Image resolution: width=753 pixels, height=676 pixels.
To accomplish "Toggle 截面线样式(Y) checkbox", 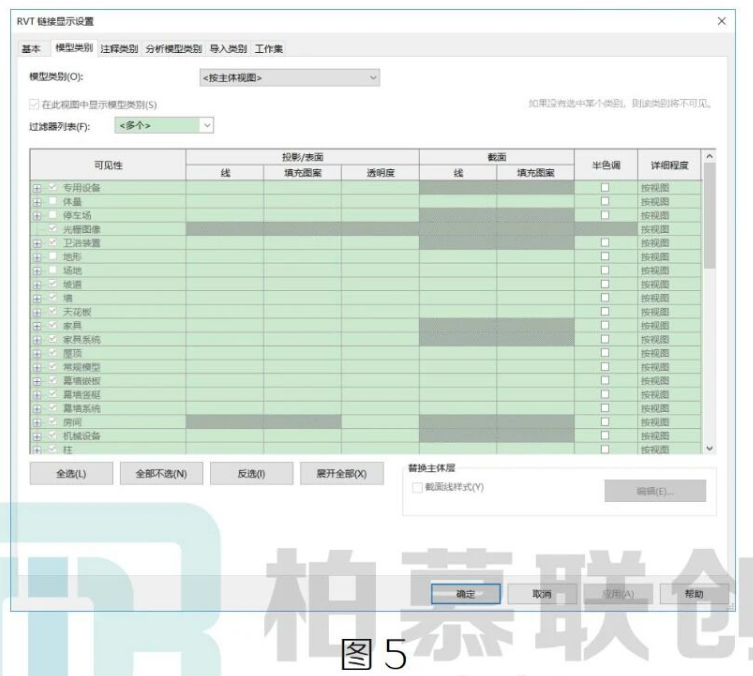I will [x=417, y=488].
